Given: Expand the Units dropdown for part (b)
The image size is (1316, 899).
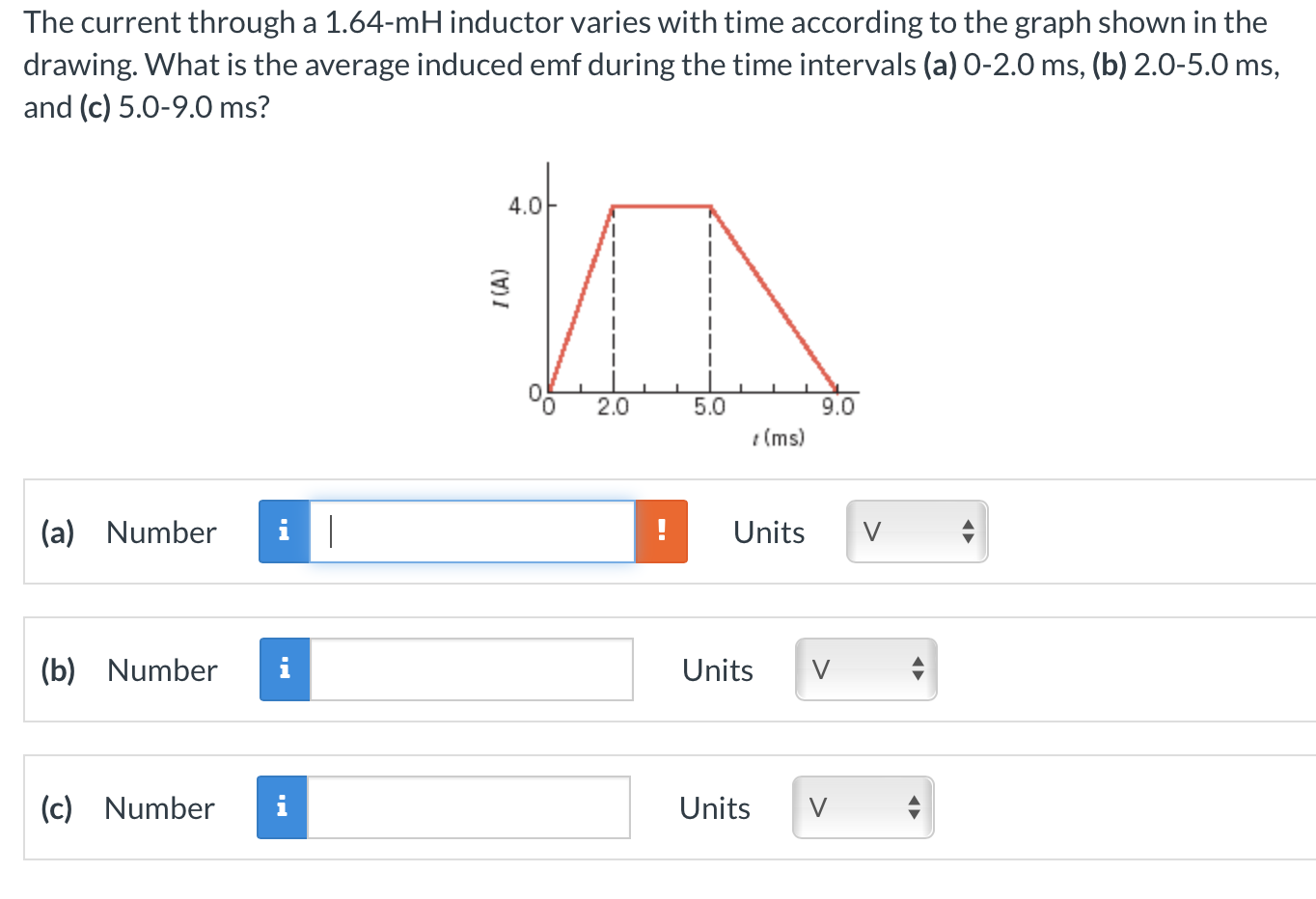Looking at the screenshot, I should [x=865, y=669].
